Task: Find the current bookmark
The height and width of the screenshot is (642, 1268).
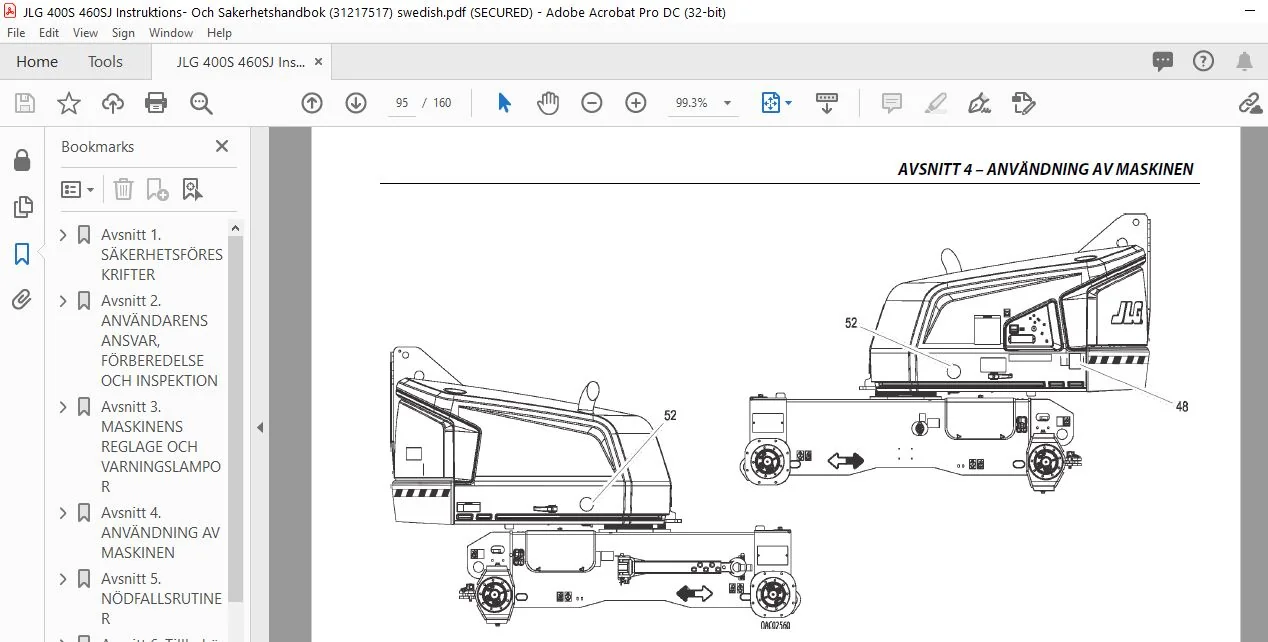Action: tap(193, 189)
